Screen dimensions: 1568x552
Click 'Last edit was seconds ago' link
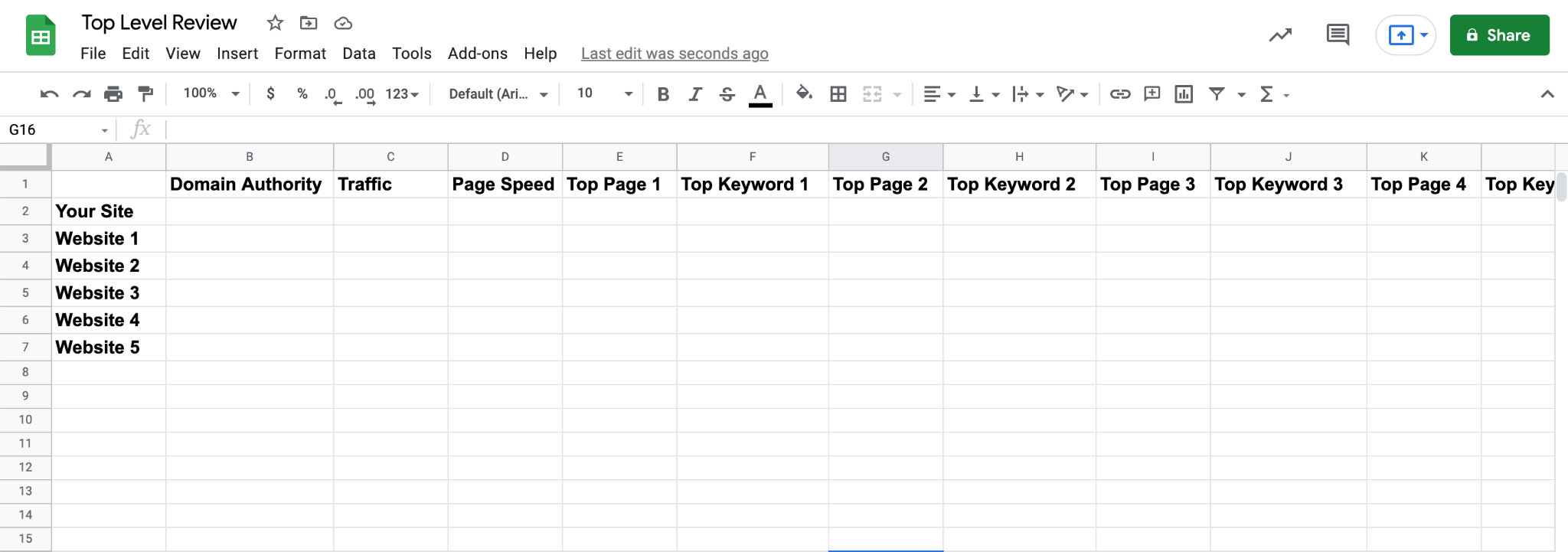(675, 54)
